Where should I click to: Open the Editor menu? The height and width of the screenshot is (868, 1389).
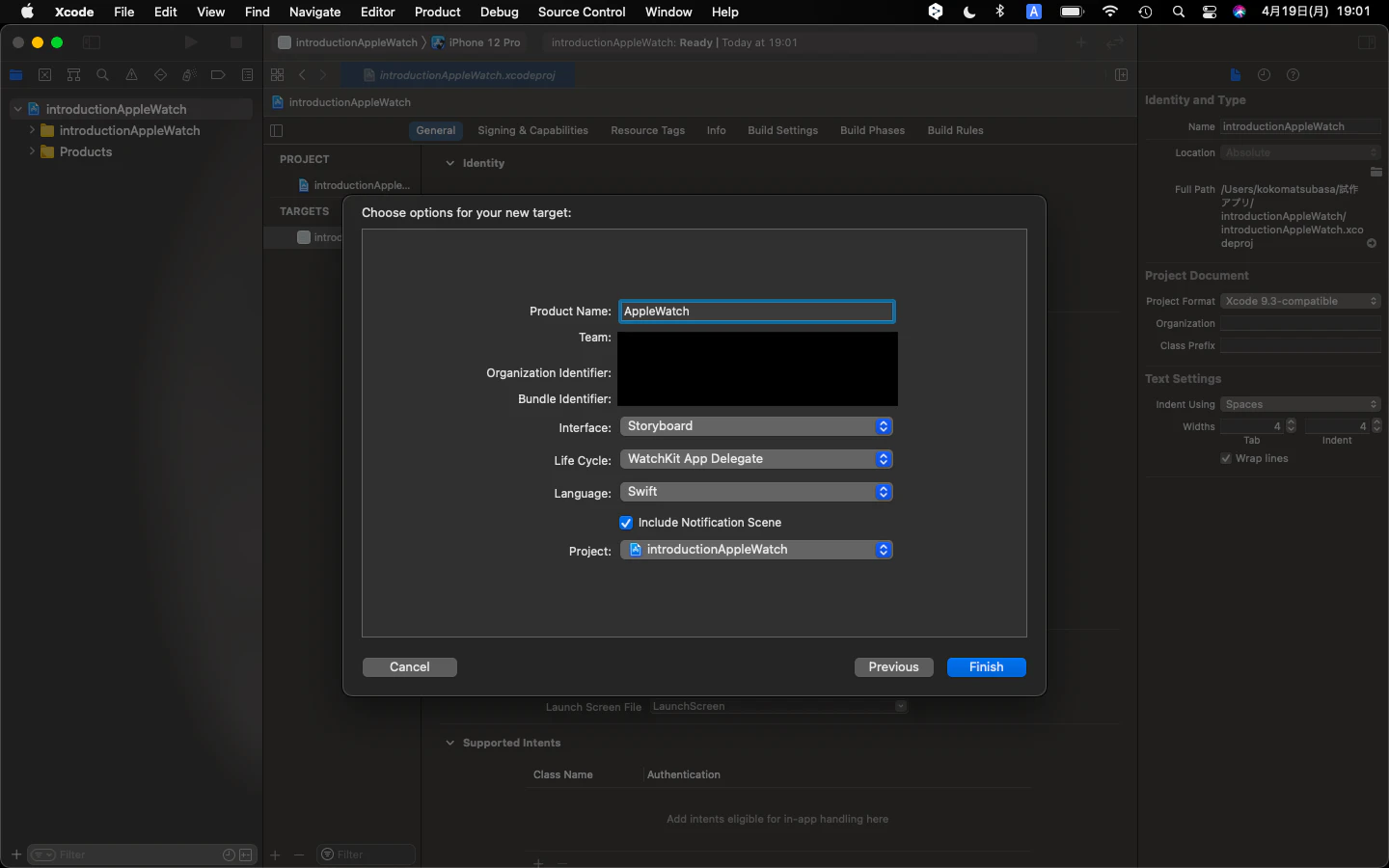[377, 12]
